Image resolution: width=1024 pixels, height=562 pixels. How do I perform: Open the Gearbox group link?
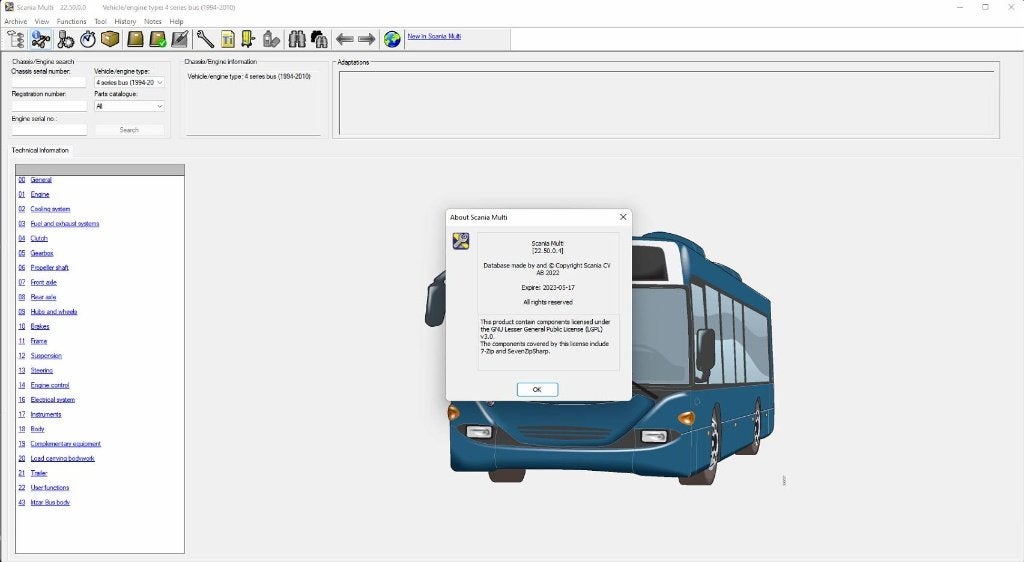pyautogui.click(x=42, y=253)
